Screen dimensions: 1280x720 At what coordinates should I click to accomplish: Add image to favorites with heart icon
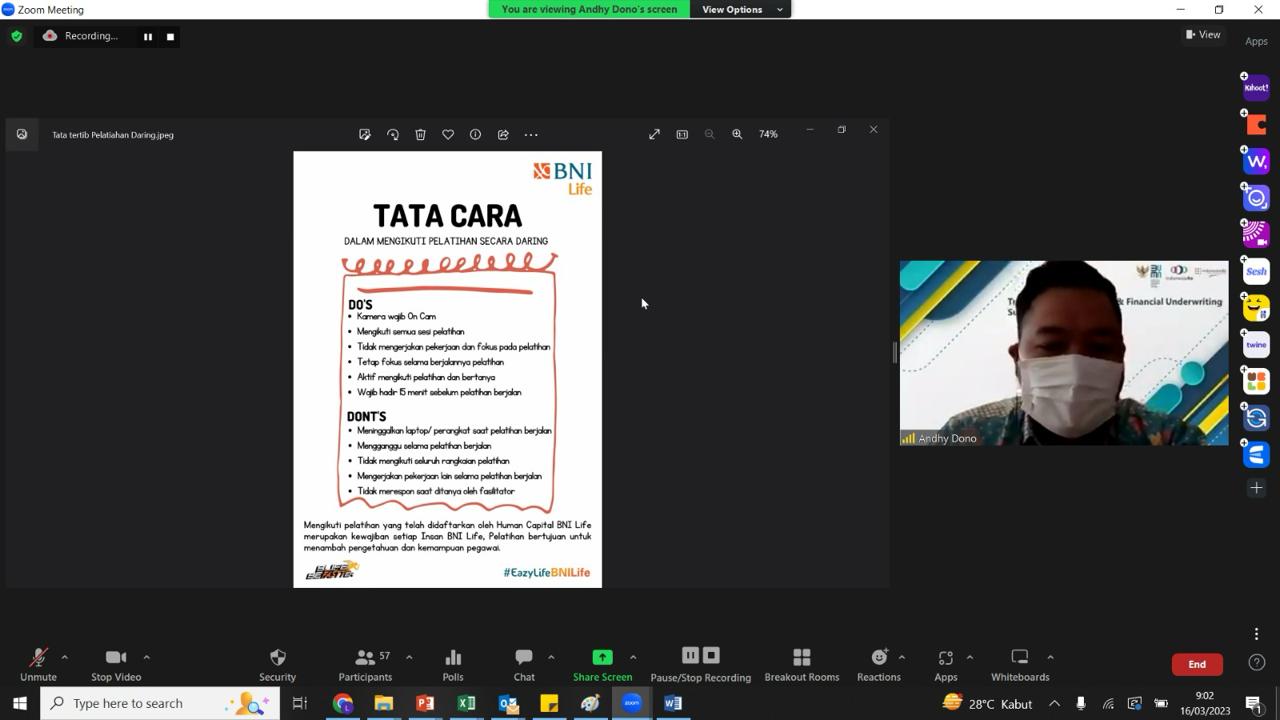[x=448, y=134]
